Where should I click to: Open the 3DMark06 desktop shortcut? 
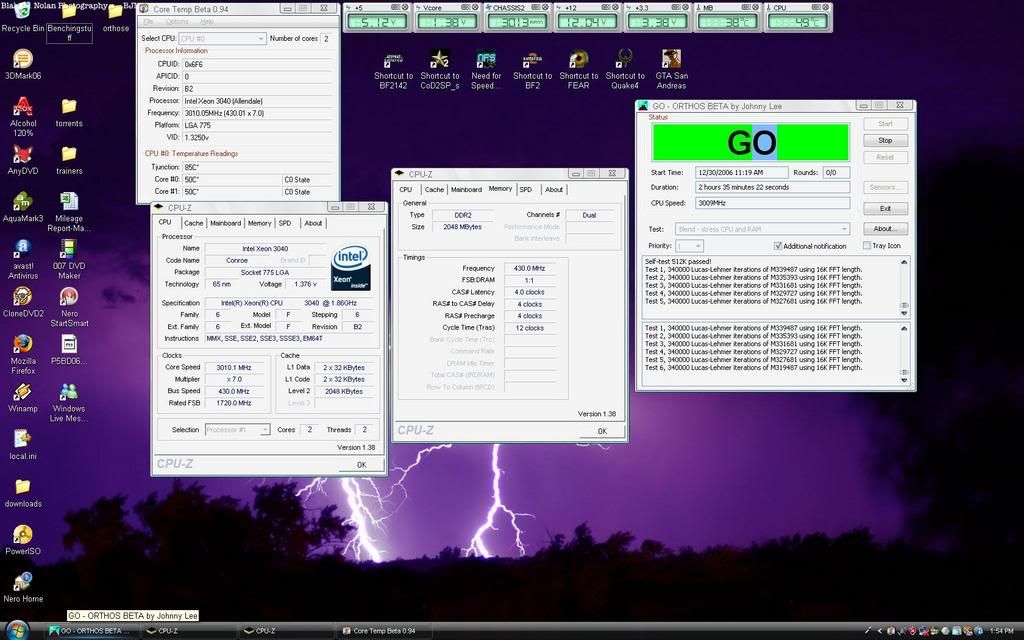pyautogui.click(x=23, y=65)
